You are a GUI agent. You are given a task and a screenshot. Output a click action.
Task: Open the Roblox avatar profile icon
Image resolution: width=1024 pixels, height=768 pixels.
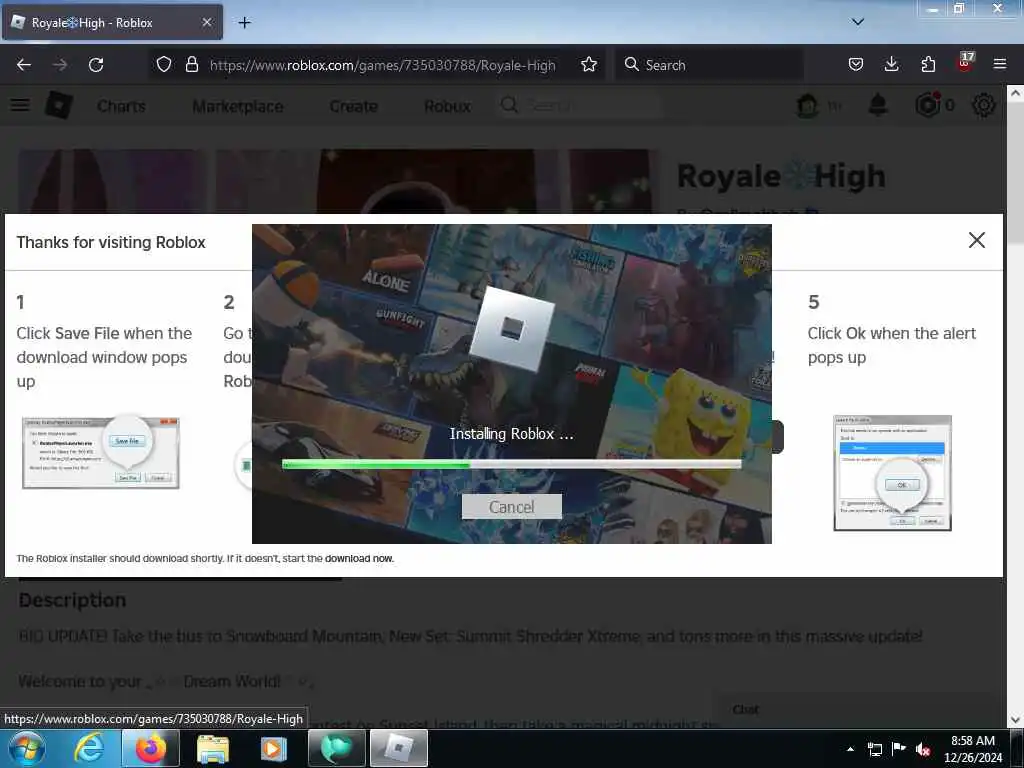[x=807, y=105]
